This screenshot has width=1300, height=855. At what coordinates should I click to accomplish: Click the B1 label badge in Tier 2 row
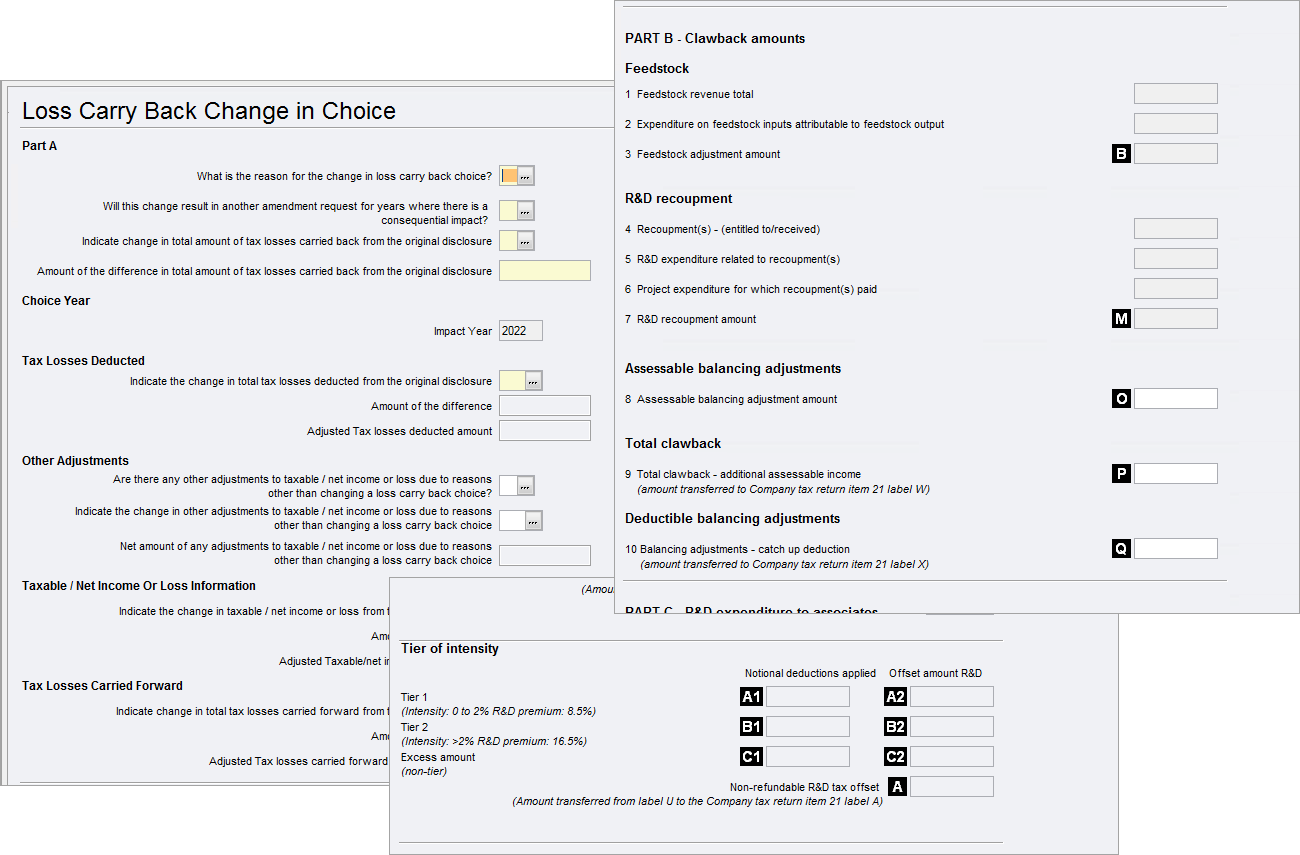pos(751,727)
